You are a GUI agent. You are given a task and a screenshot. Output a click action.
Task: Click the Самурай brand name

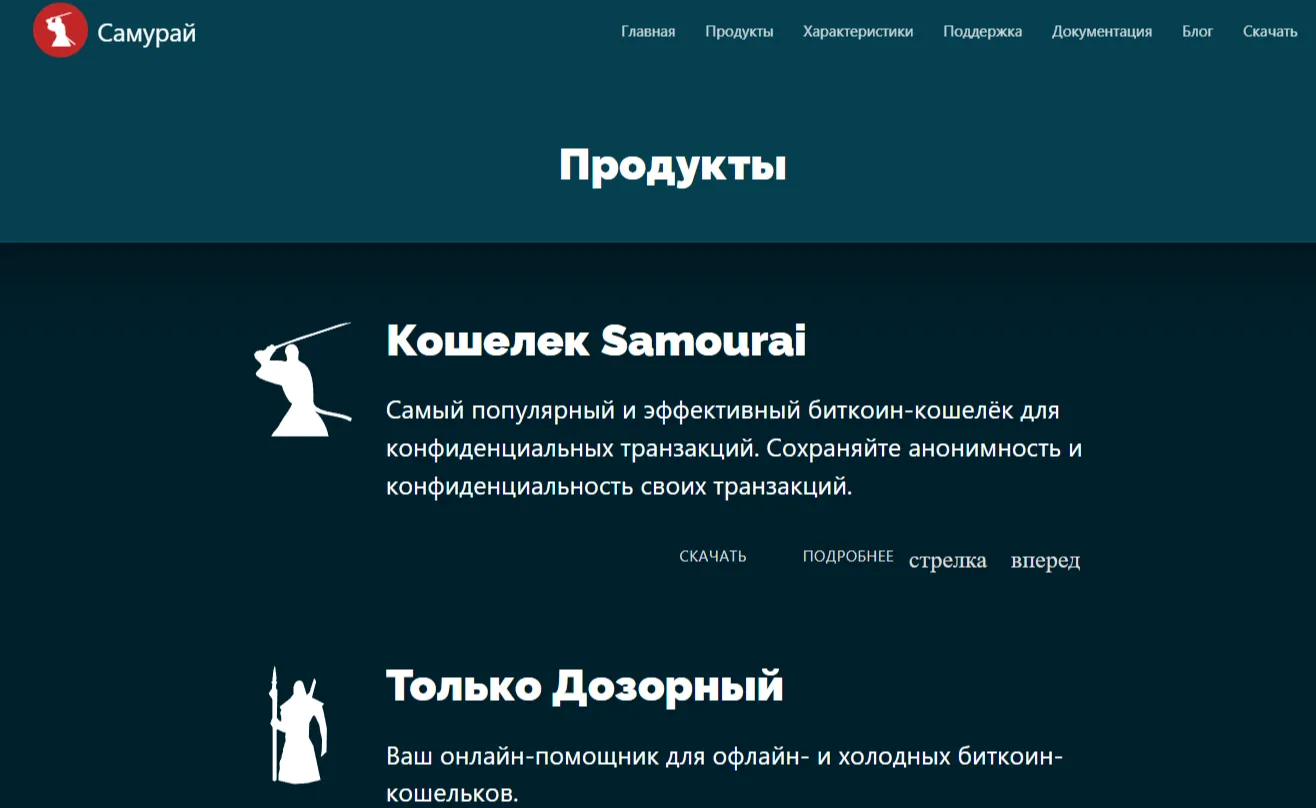(x=147, y=33)
